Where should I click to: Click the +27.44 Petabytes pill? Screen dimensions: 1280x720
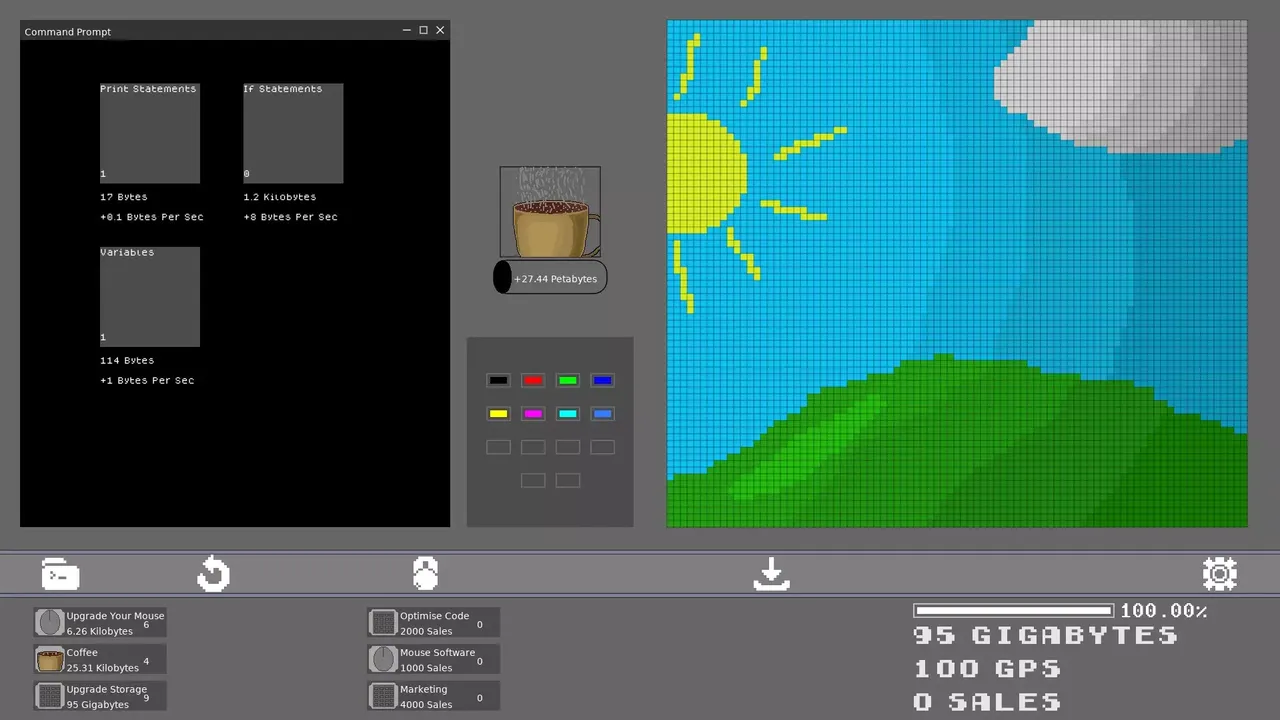pos(550,278)
